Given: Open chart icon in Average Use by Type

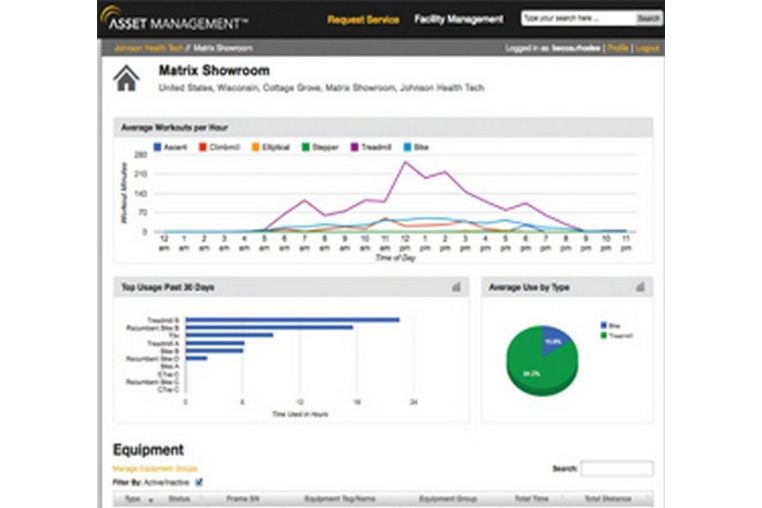Looking at the screenshot, I should coord(640,287).
